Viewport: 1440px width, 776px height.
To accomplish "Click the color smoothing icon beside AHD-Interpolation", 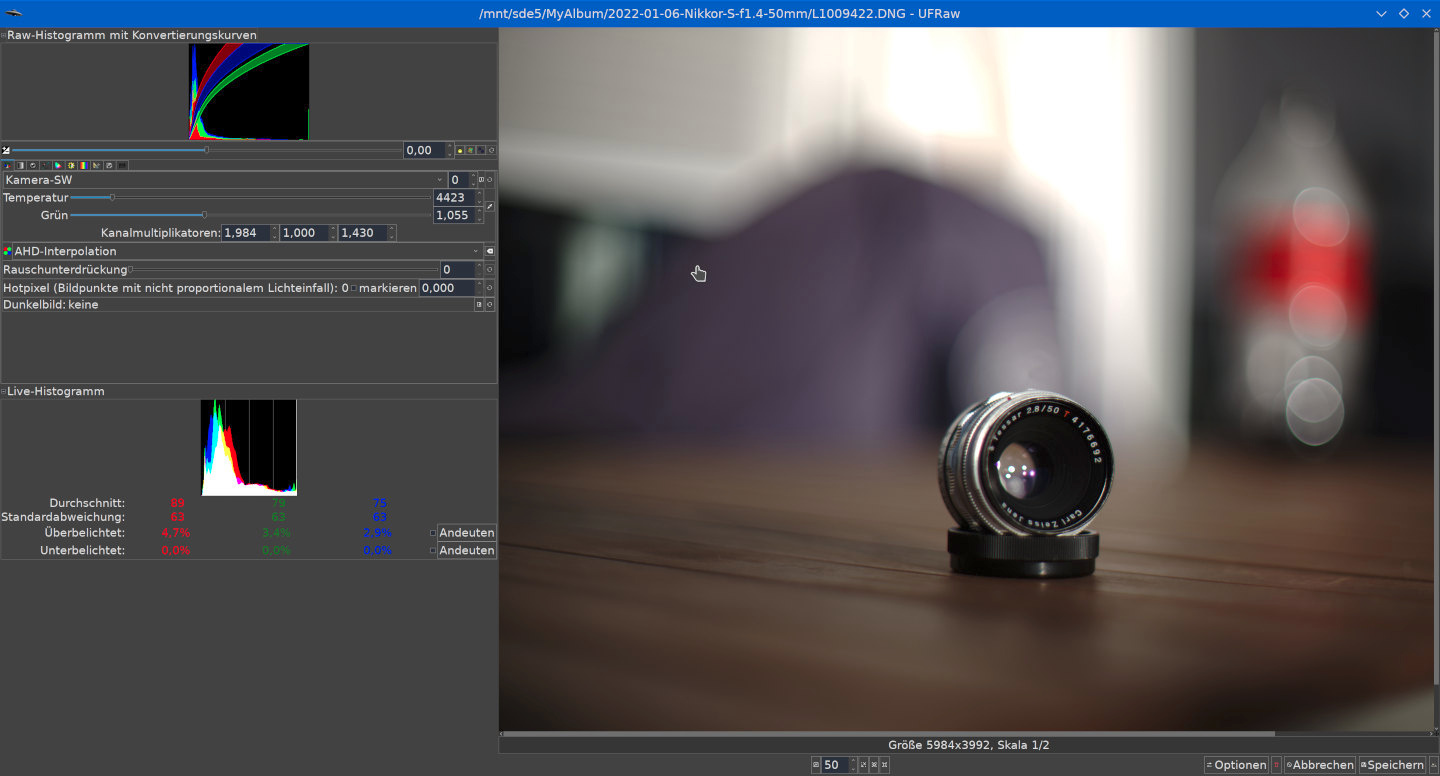I will (x=490, y=252).
